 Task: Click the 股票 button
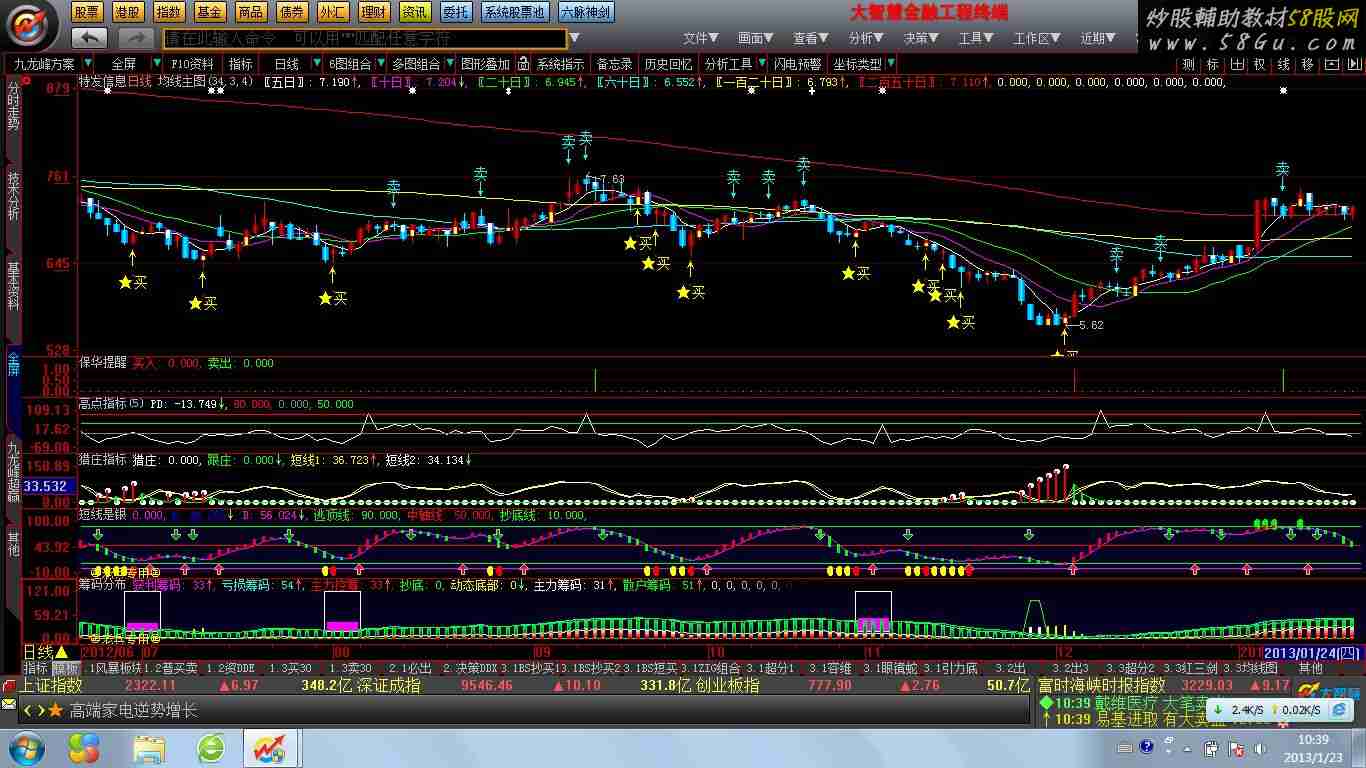(86, 12)
